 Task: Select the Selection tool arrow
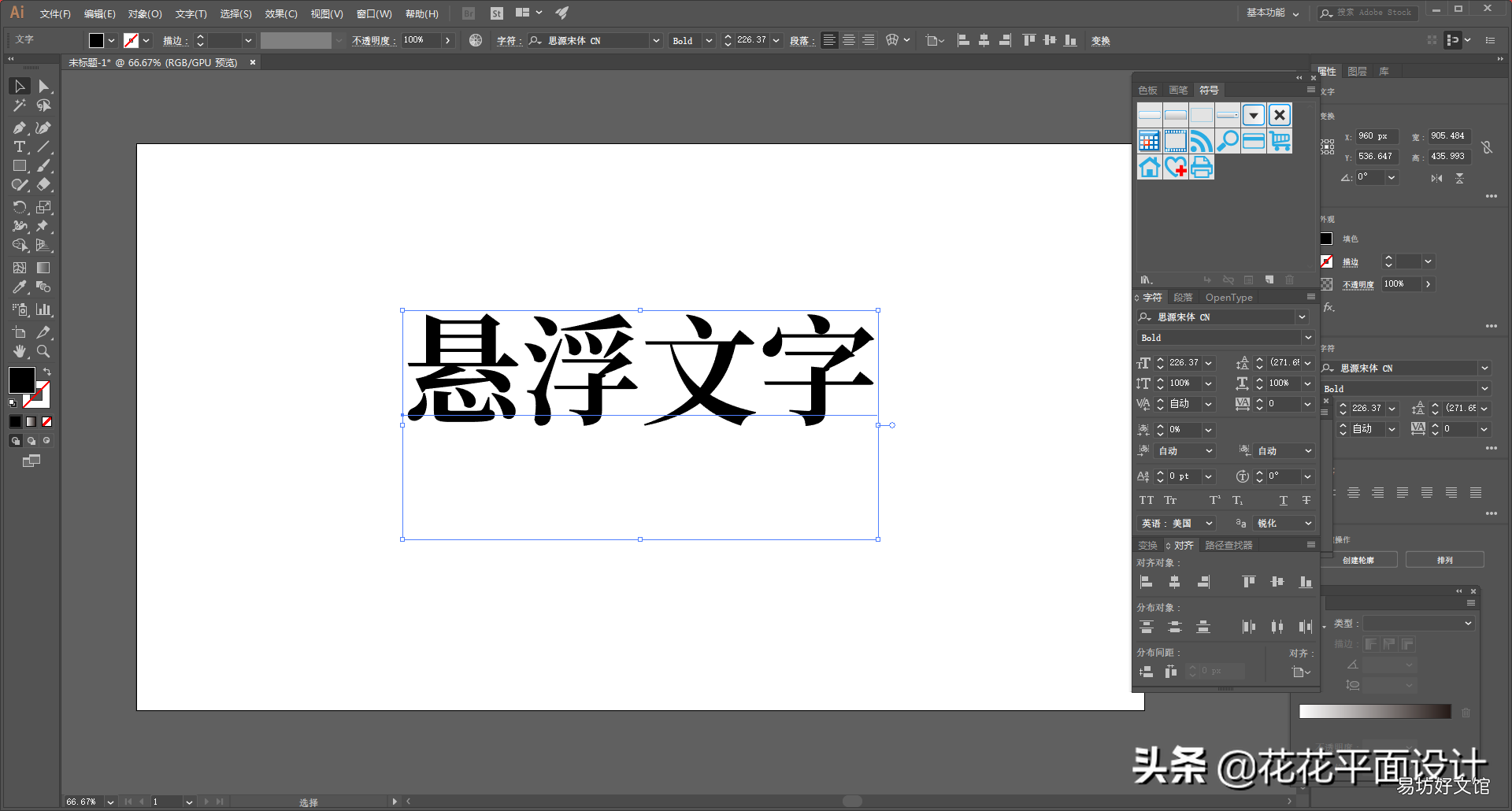coord(20,86)
